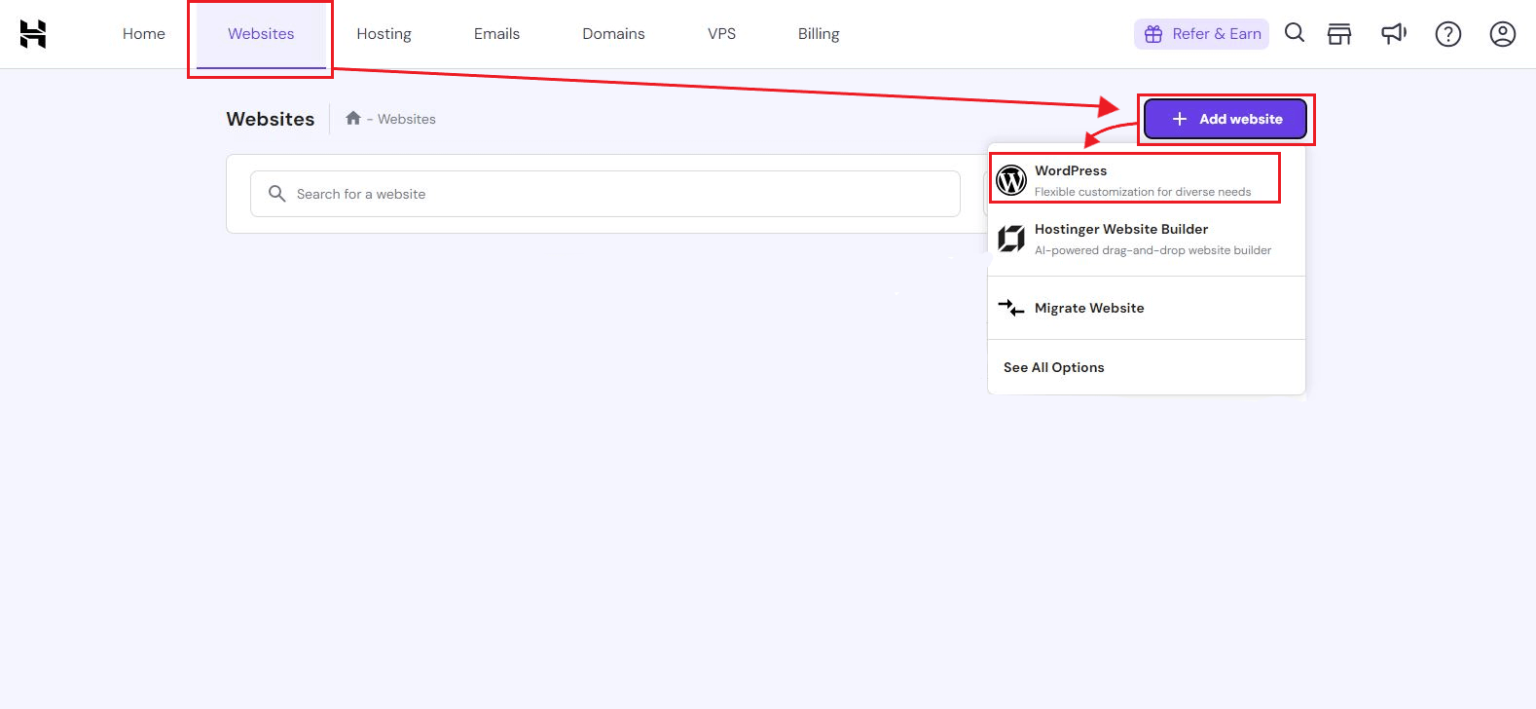The height and width of the screenshot is (709, 1536).
Task: Click the Search for a website field
Action: click(605, 194)
